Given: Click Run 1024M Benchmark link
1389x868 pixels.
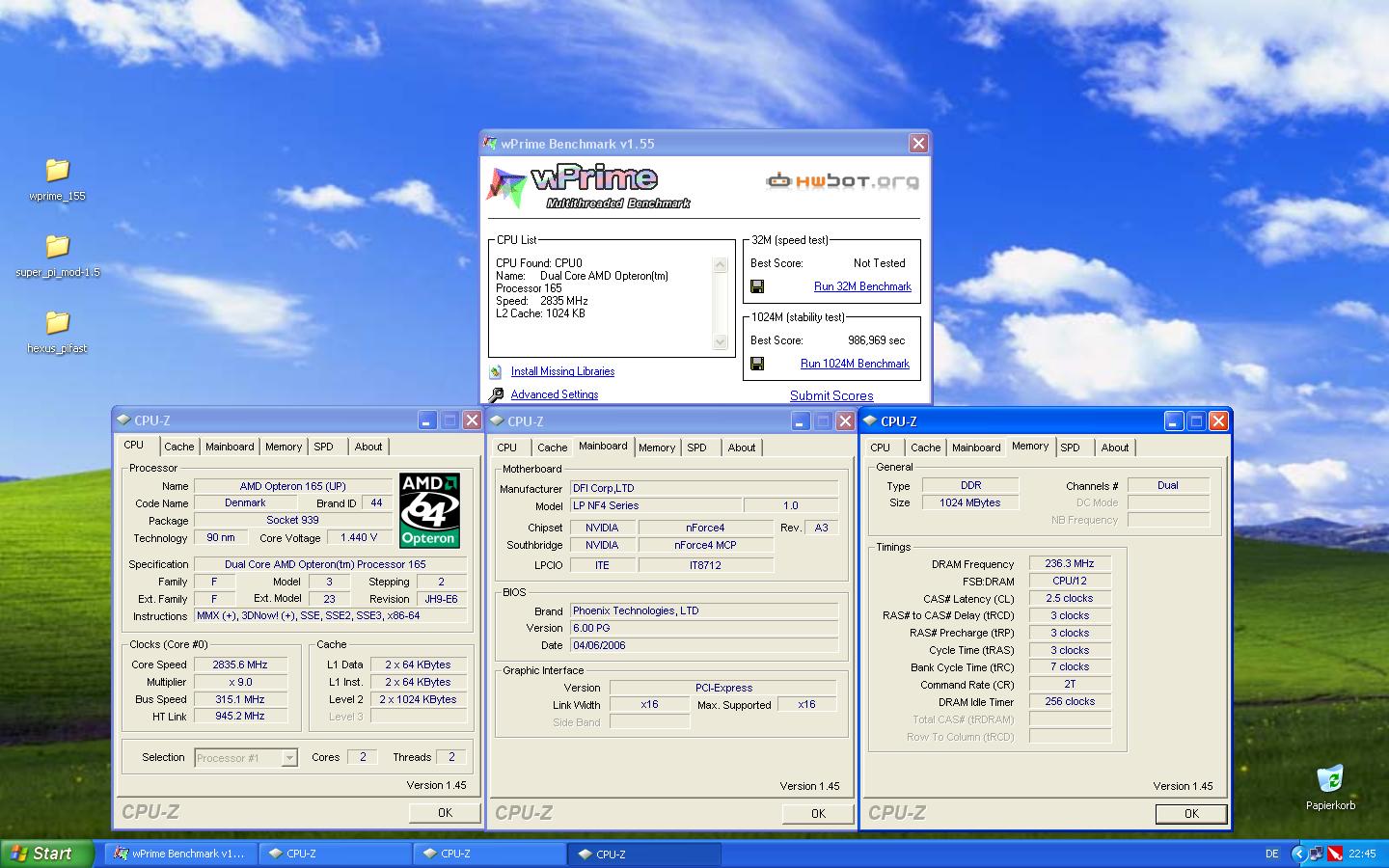Looking at the screenshot, I should [x=855, y=364].
